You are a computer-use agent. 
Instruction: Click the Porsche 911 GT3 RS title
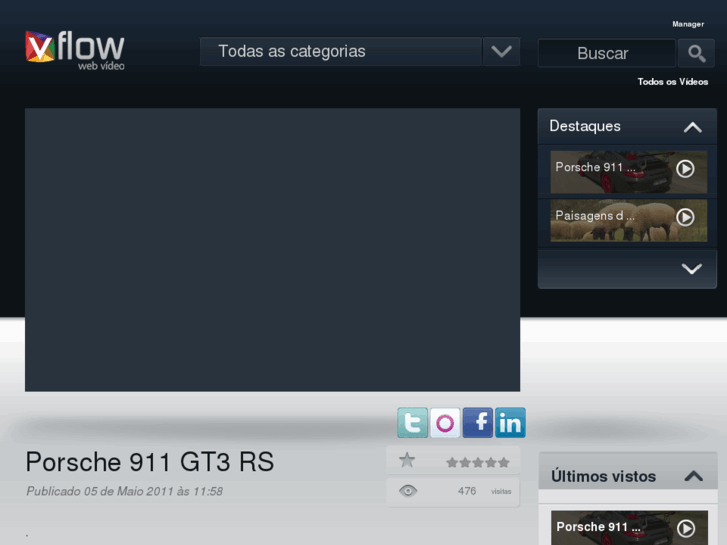150,462
